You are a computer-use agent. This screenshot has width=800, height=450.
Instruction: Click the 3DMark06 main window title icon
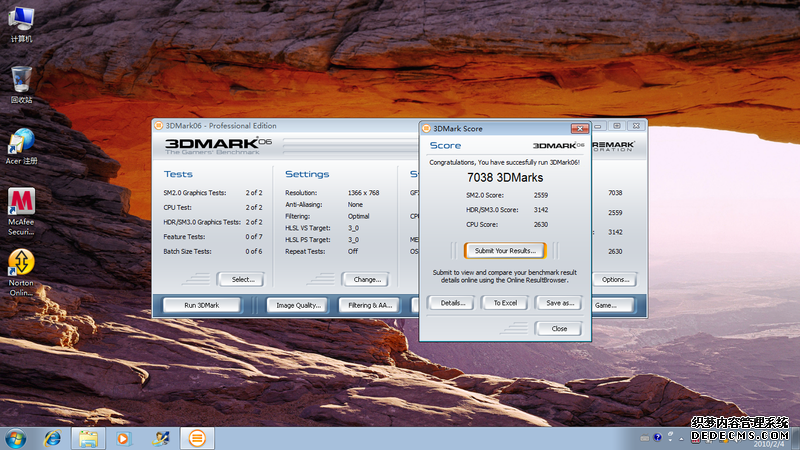[x=159, y=126]
